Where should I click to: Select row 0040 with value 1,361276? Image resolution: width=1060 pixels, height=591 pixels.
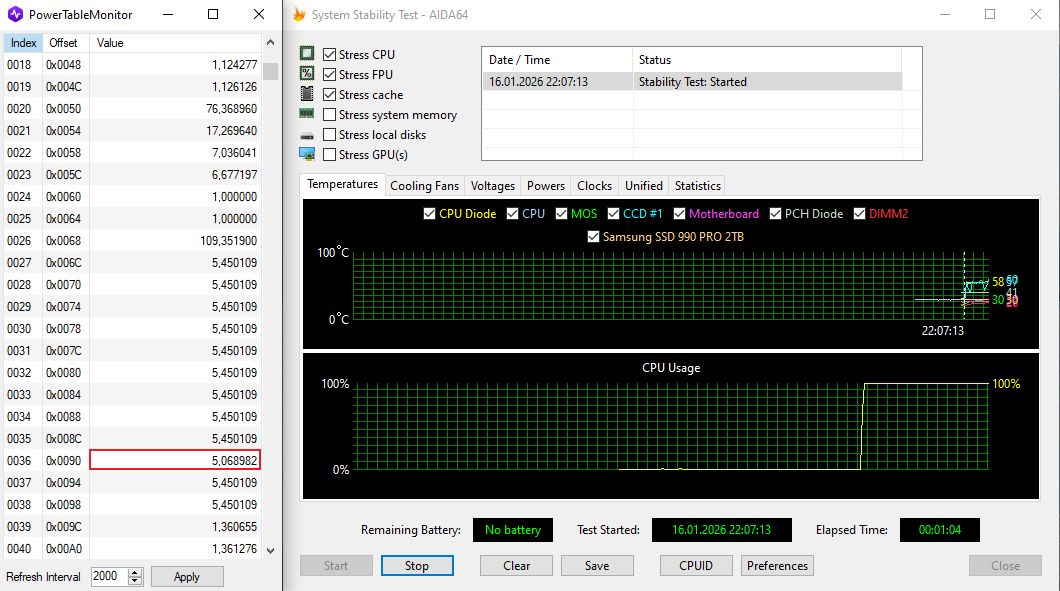tap(132, 548)
